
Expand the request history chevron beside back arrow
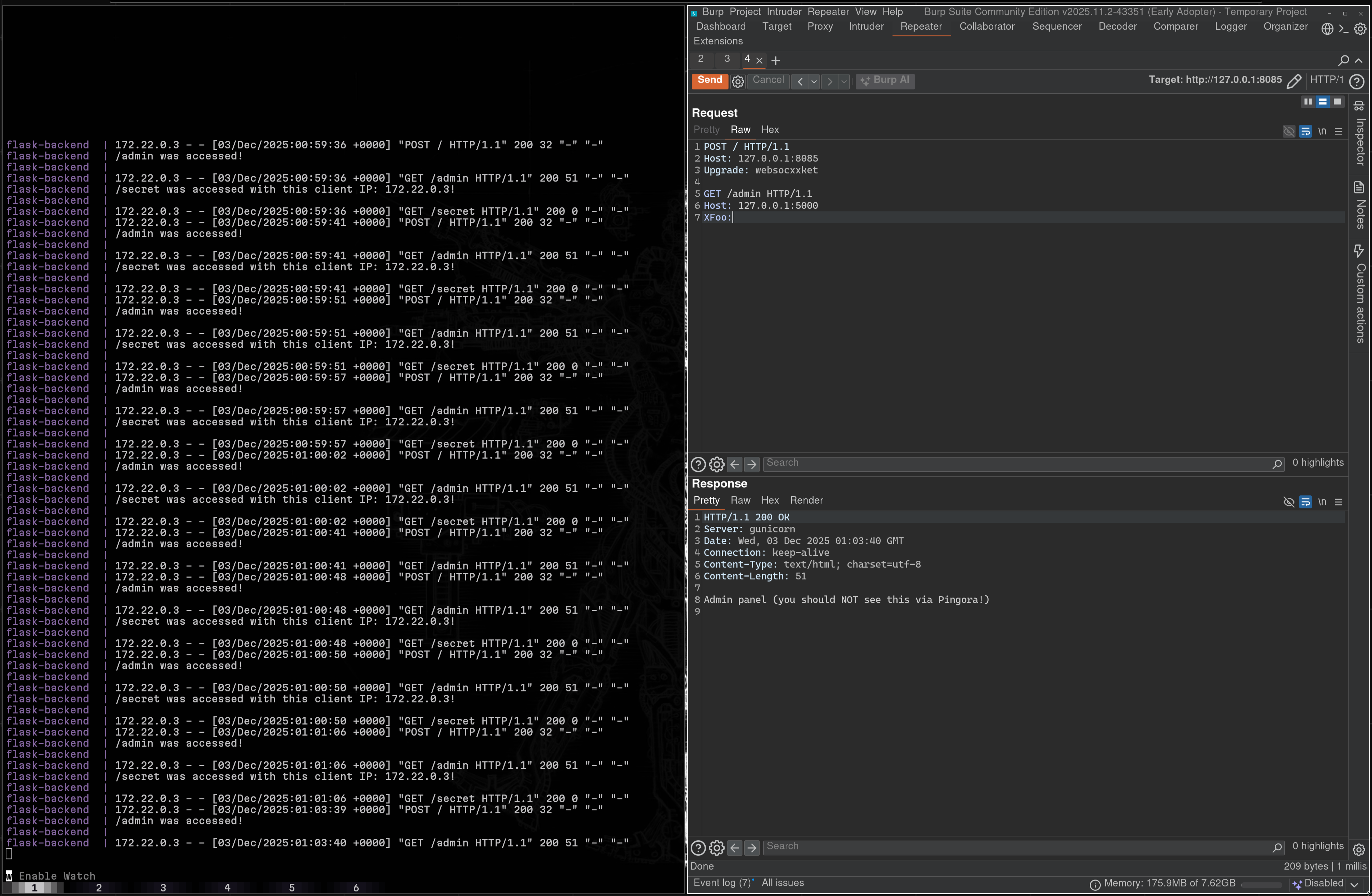(x=814, y=81)
